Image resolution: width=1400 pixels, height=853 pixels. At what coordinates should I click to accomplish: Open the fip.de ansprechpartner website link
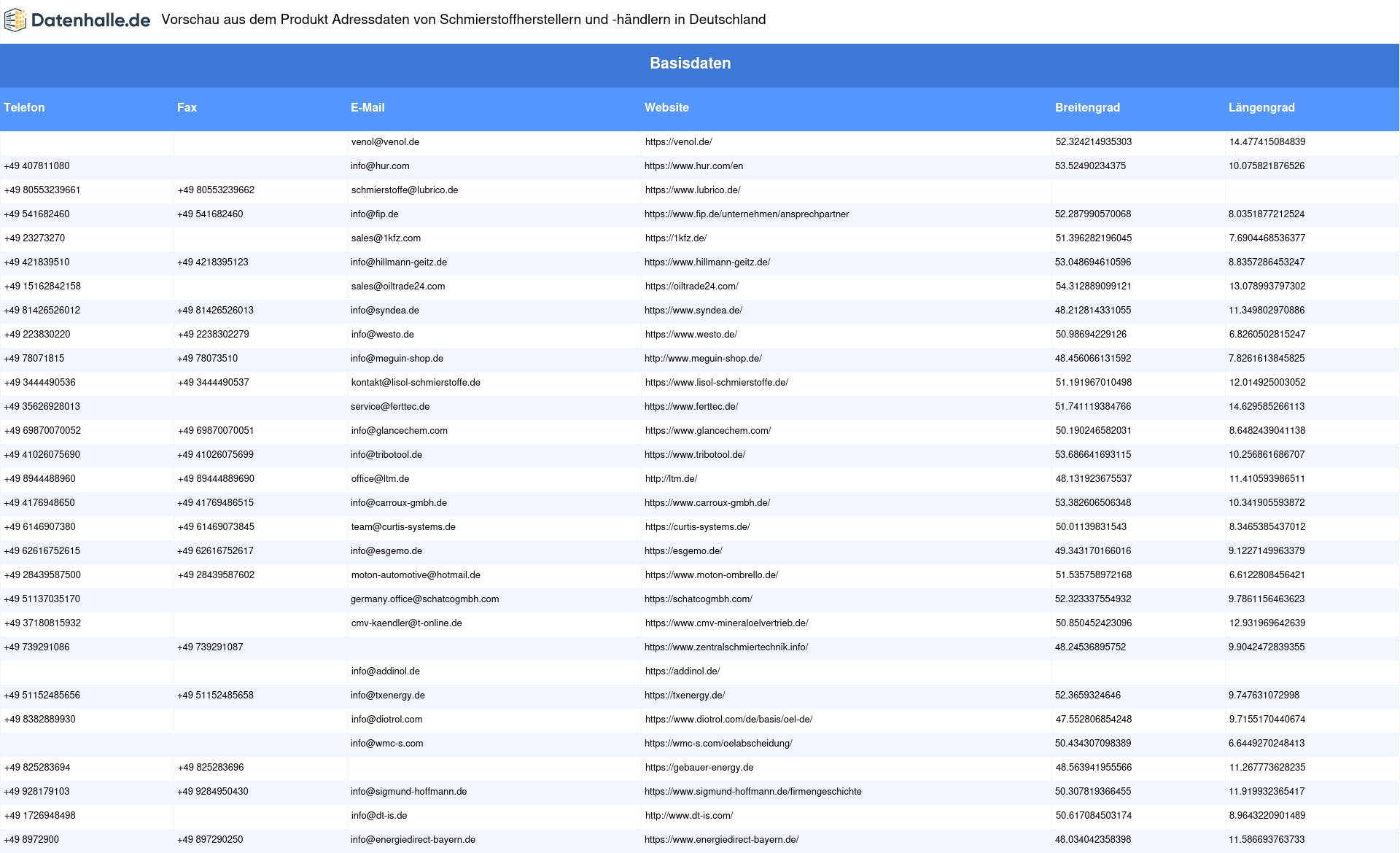pyautogui.click(x=747, y=214)
